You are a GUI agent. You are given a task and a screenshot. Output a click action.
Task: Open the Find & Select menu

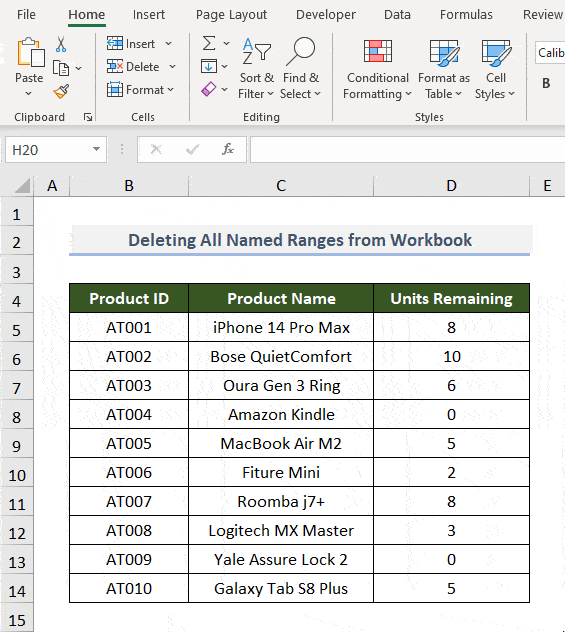click(301, 68)
